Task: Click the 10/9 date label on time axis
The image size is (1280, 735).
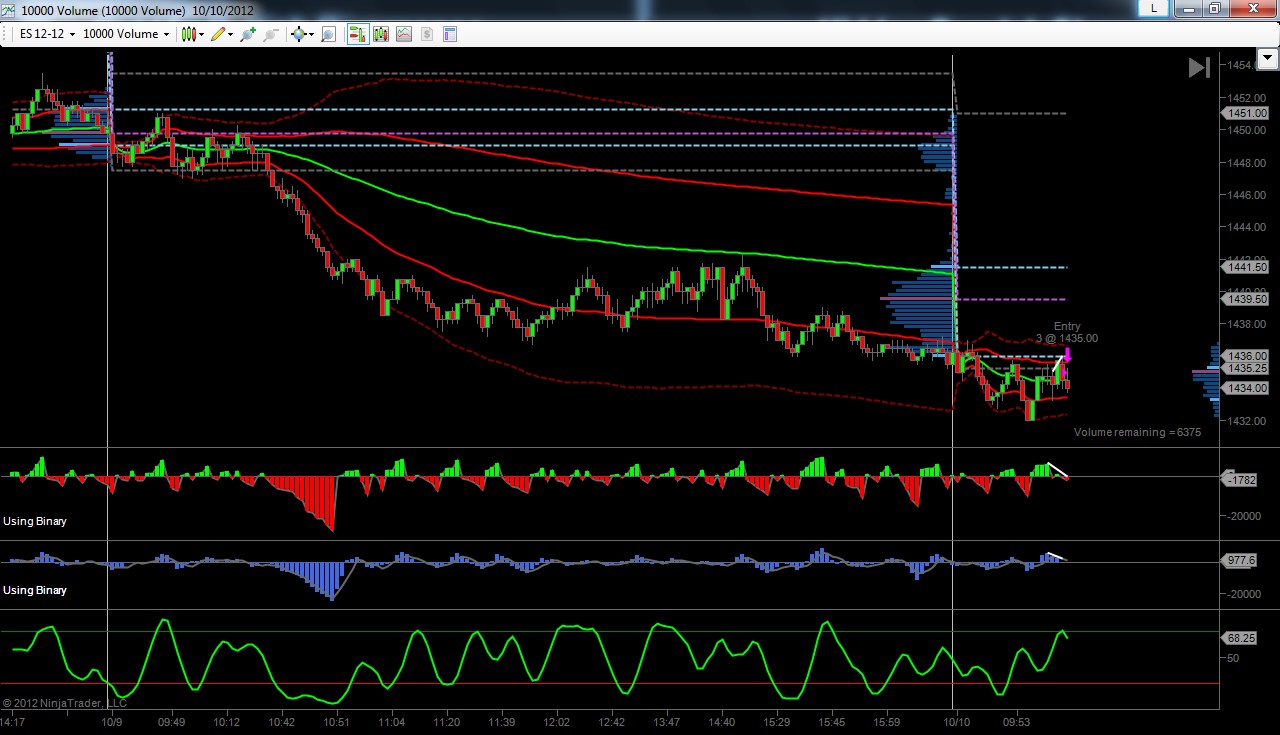Action: pyautogui.click(x=112, y=722)
